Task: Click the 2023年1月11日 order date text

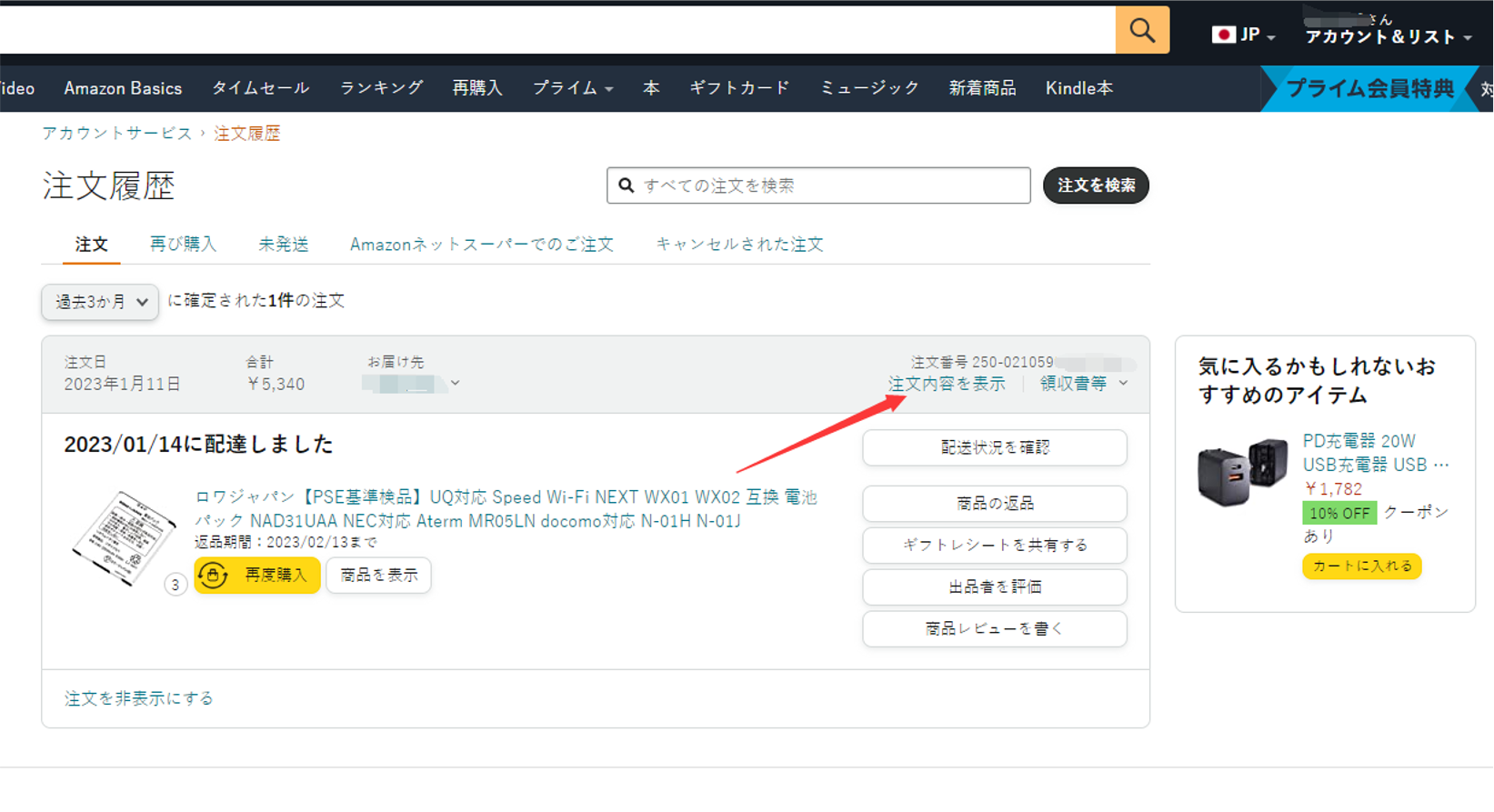Action: click(x=122, y=384)
